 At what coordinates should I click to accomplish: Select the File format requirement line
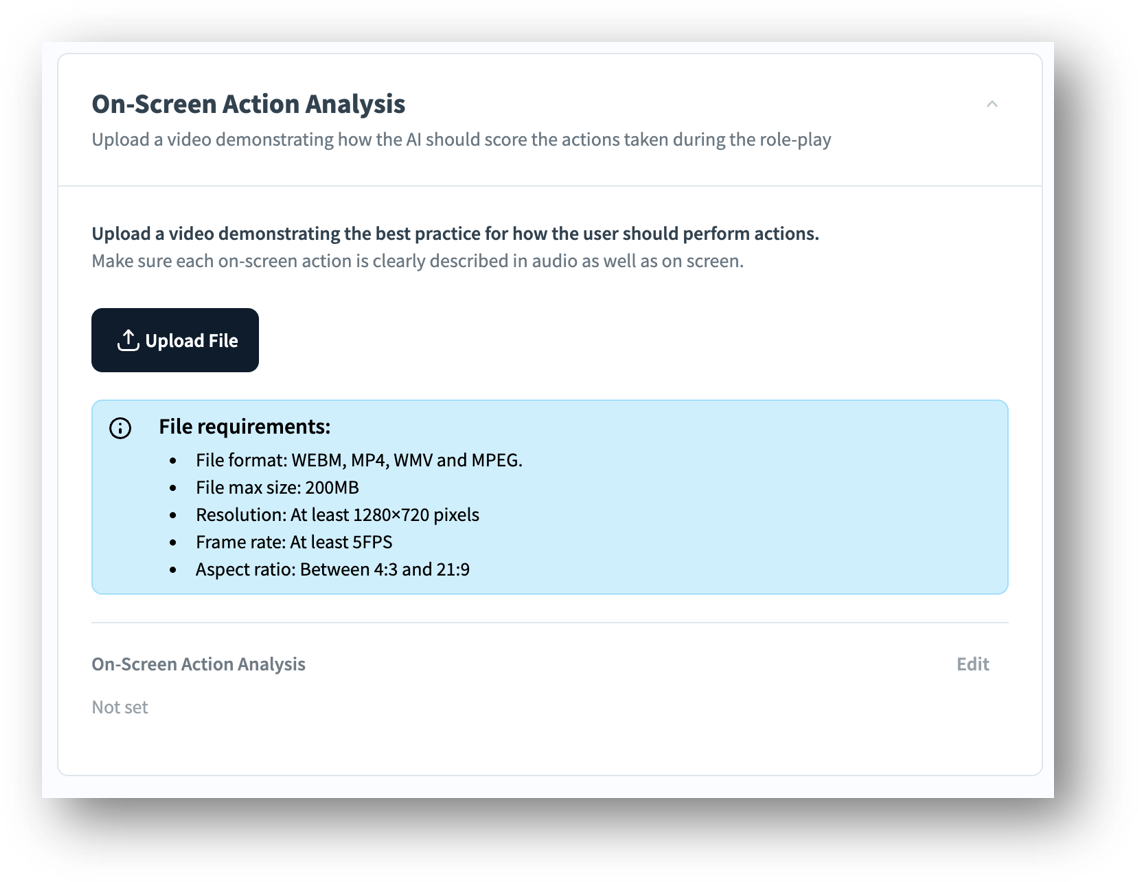(x=359, y=461)
